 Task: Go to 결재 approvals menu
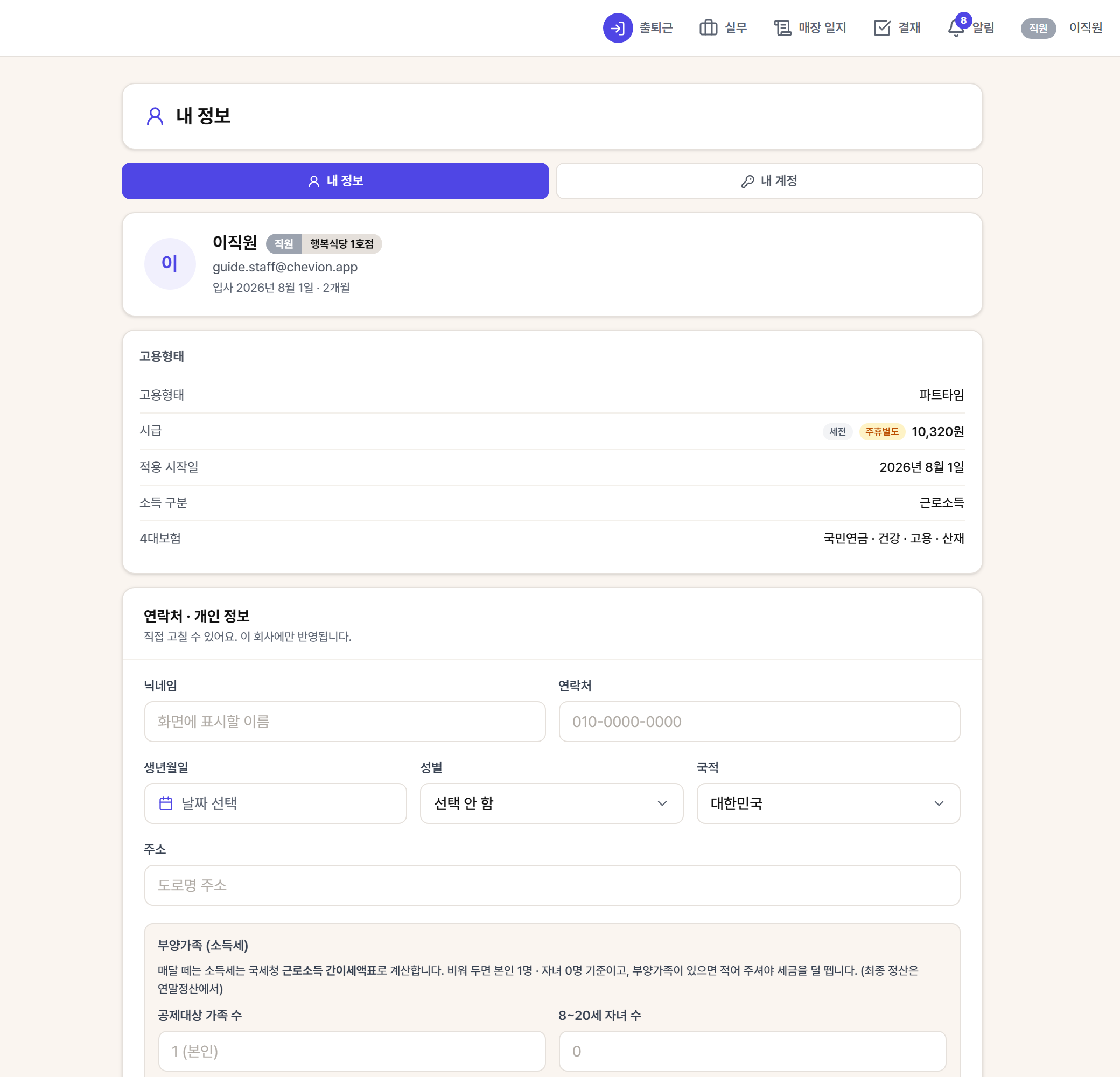click(897, 27)
